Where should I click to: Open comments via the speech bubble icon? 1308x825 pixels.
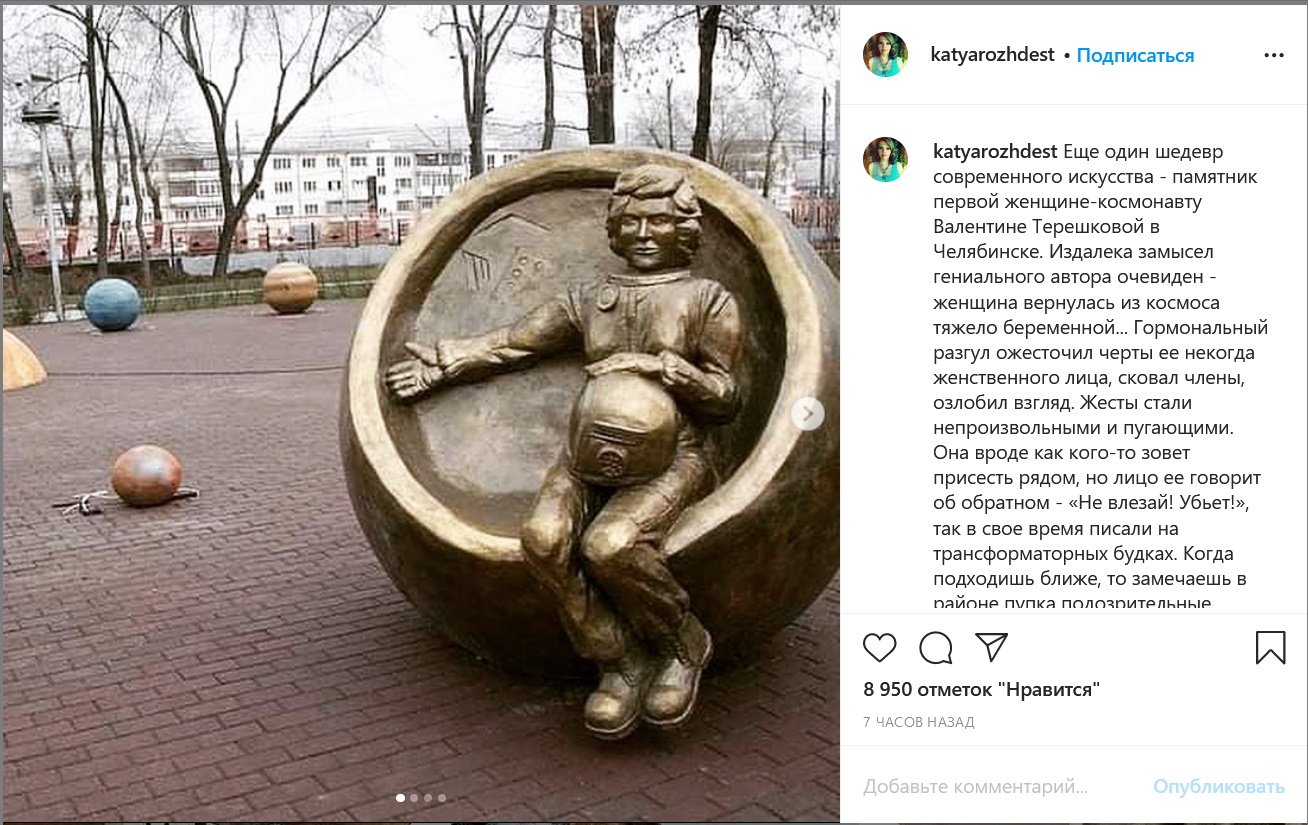tap(936, 648)
